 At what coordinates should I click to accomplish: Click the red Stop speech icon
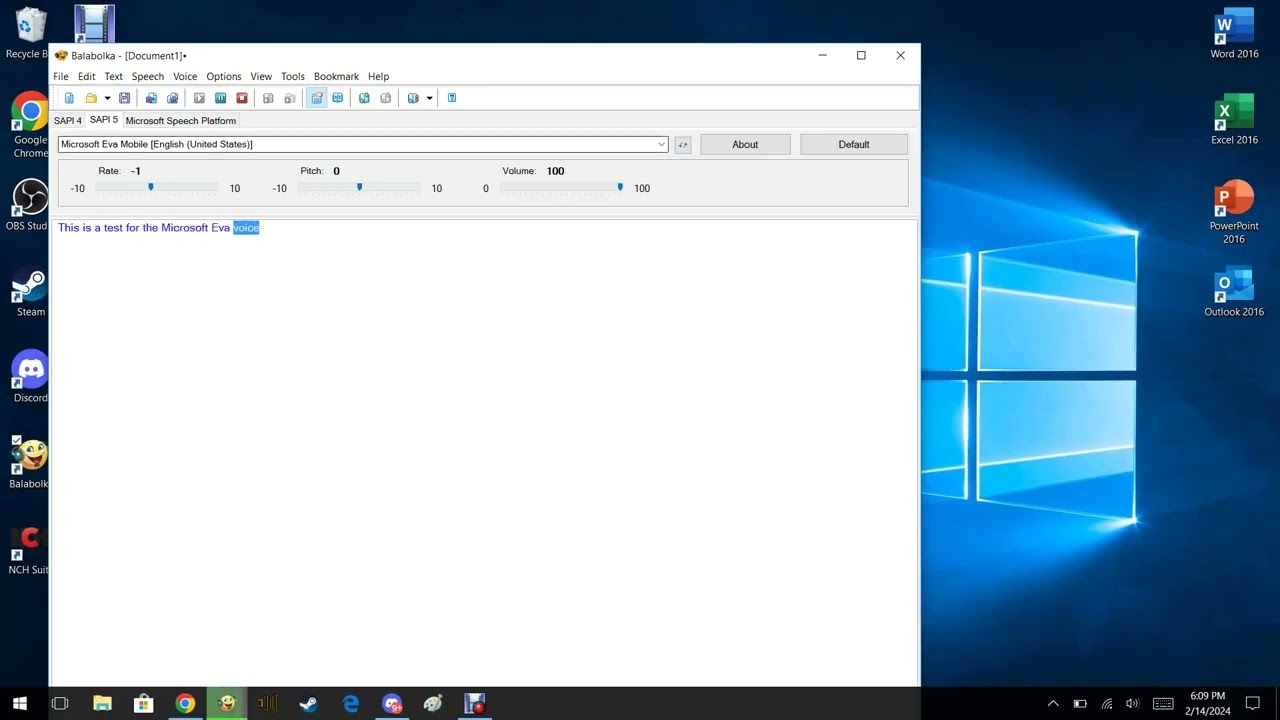242,98
